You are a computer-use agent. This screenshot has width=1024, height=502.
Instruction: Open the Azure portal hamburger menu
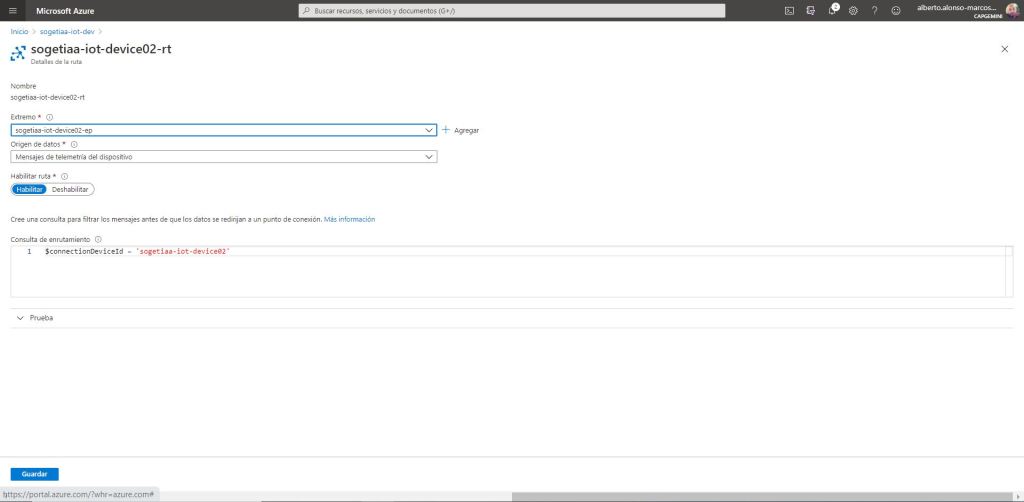13,10
